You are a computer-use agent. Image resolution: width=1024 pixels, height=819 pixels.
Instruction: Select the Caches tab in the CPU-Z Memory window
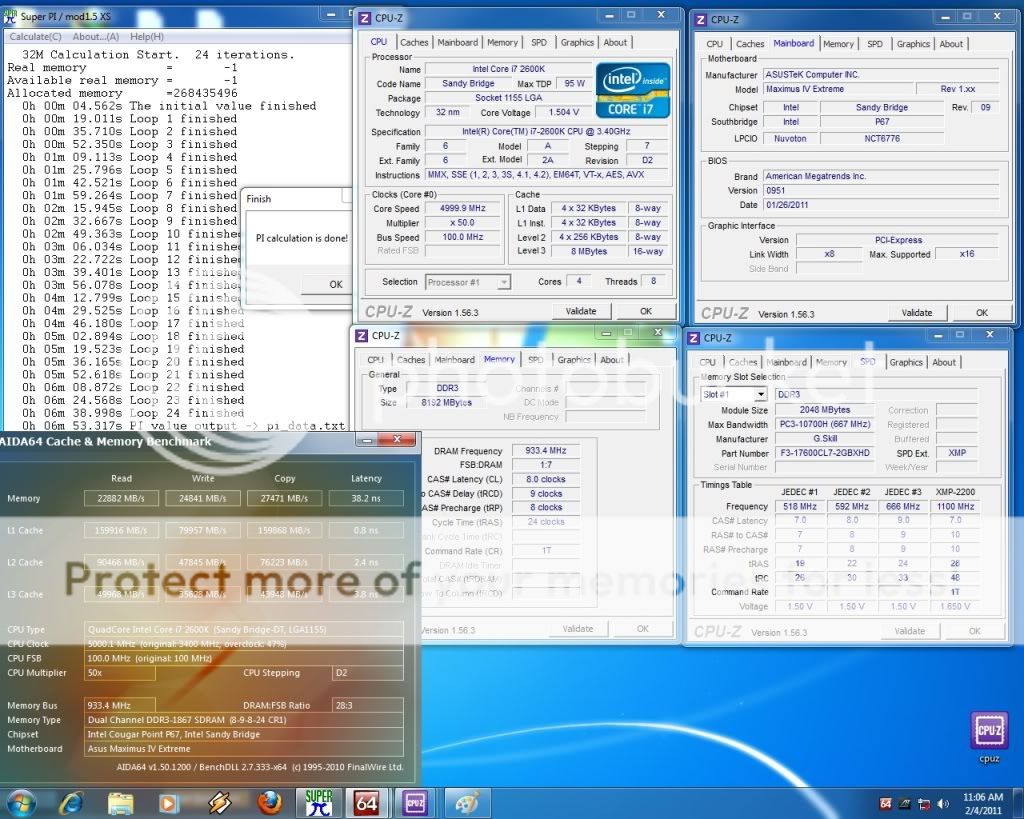[411, 360]
